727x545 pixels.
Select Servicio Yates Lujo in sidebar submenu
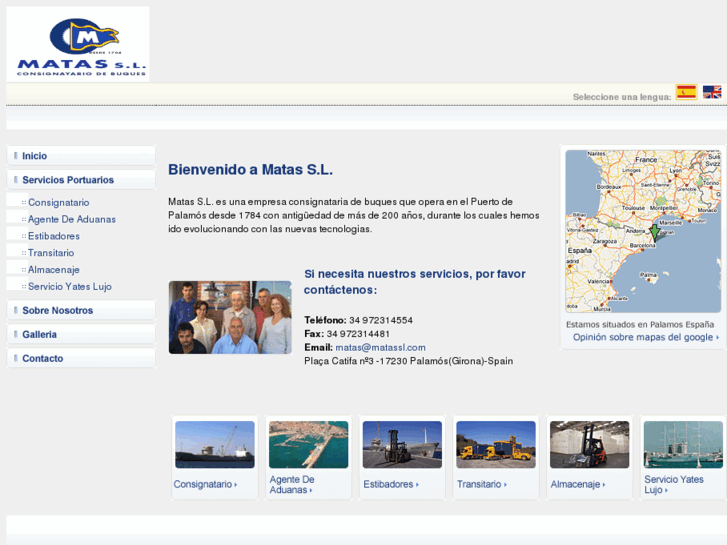pyautogui.click(x=70, y=287)
